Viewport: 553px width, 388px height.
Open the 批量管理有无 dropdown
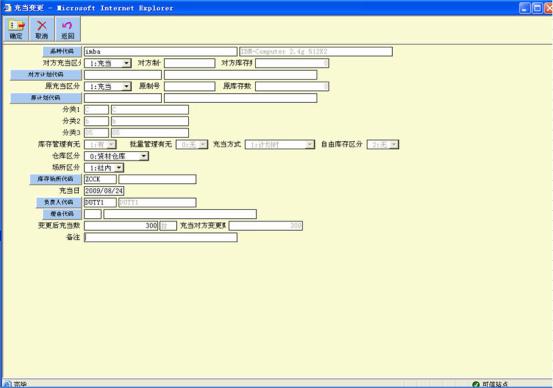click(203, 145)
